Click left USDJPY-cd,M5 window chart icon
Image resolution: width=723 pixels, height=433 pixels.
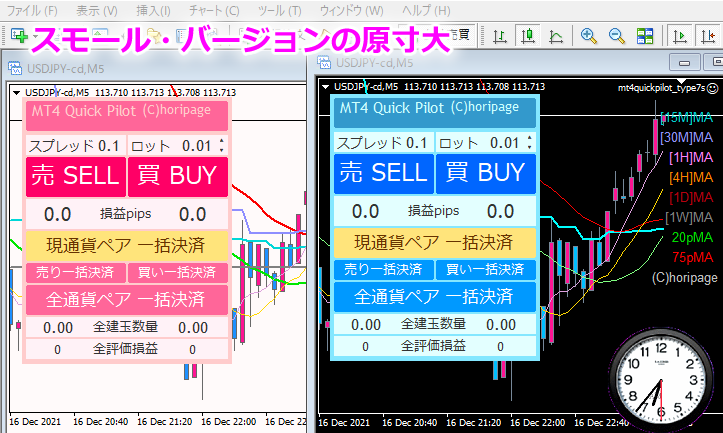(x=15, y=69)
